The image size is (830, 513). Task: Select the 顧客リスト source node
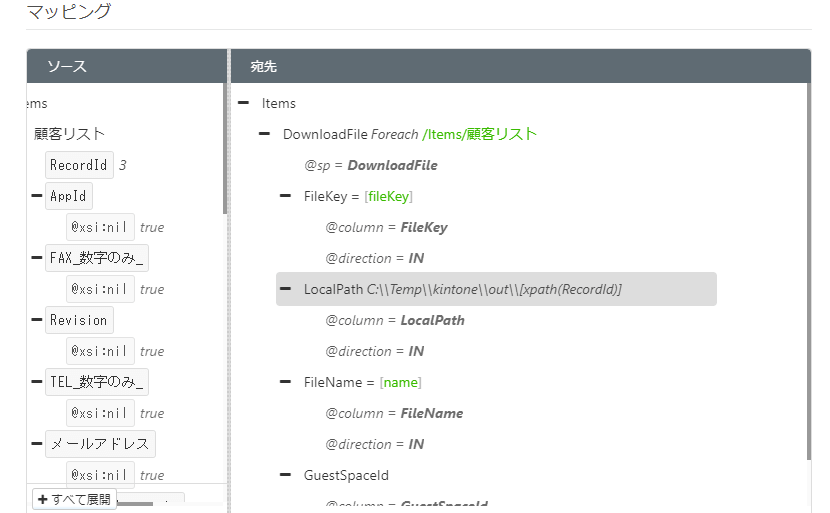(69, 134)
